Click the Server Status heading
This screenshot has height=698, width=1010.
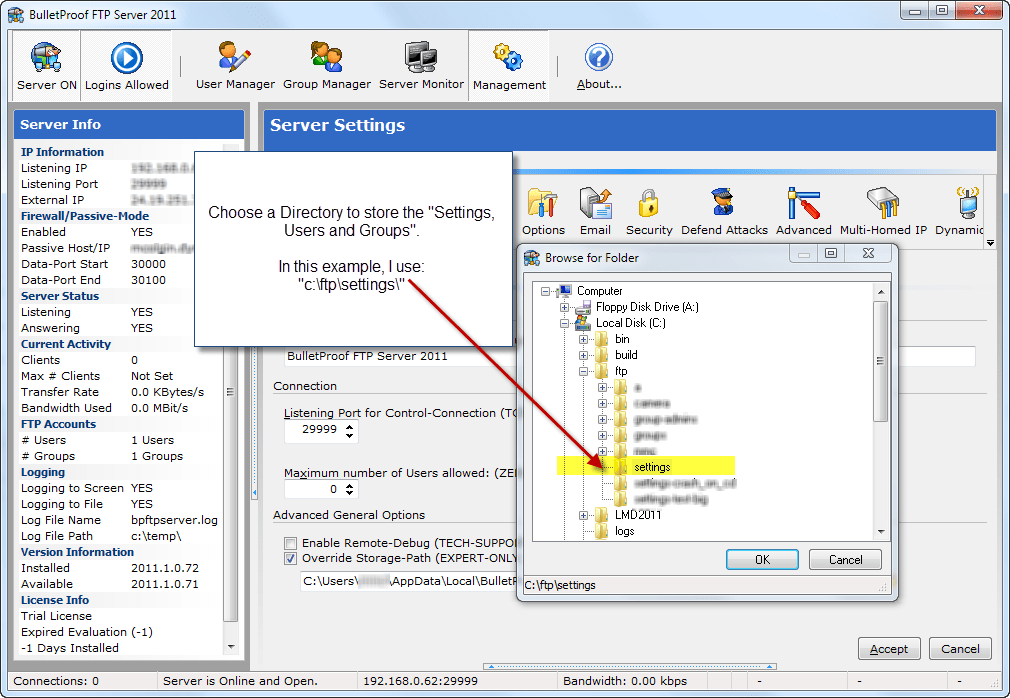coord(60,296)
